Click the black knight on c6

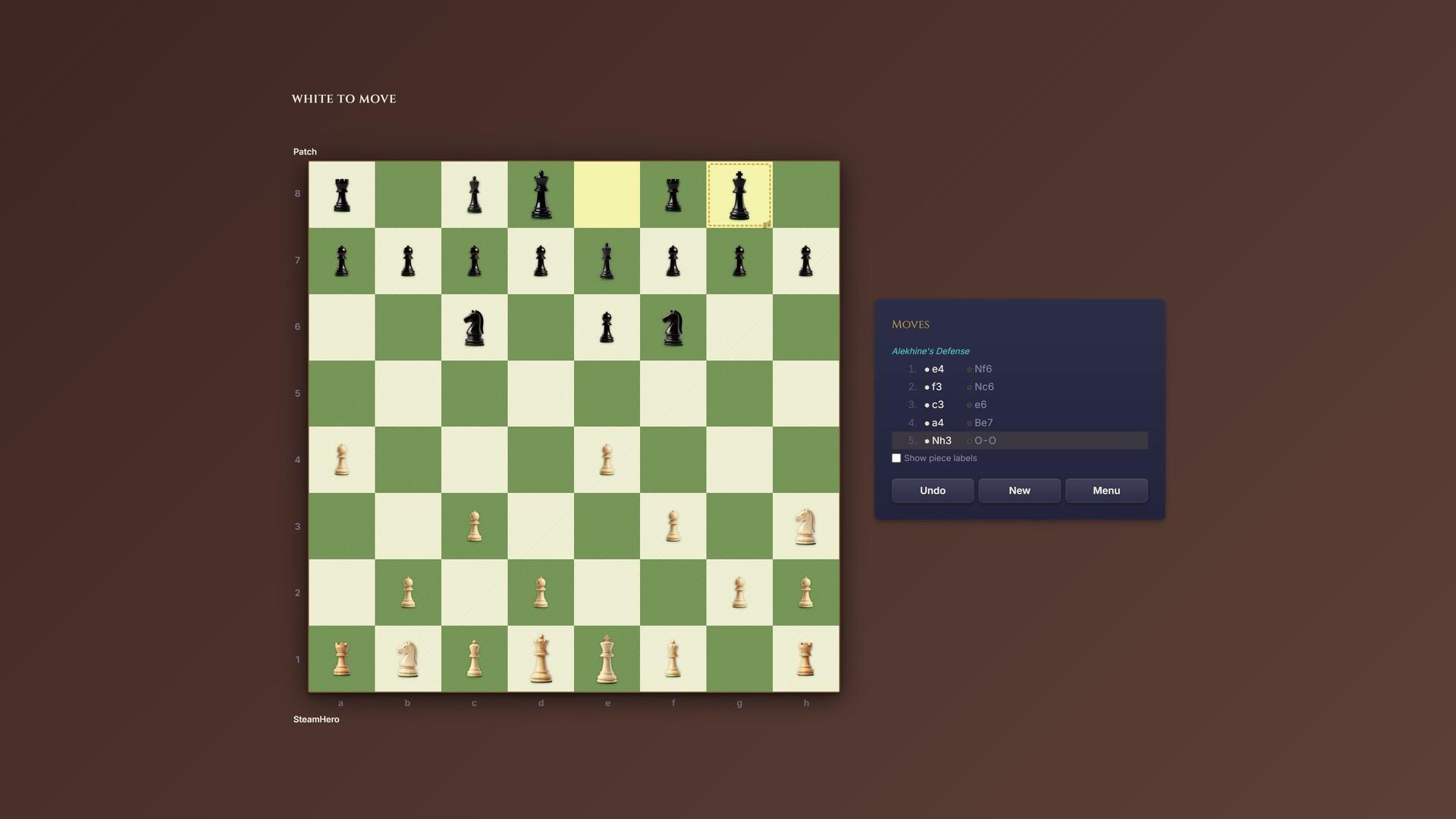(x=474, y=328)
